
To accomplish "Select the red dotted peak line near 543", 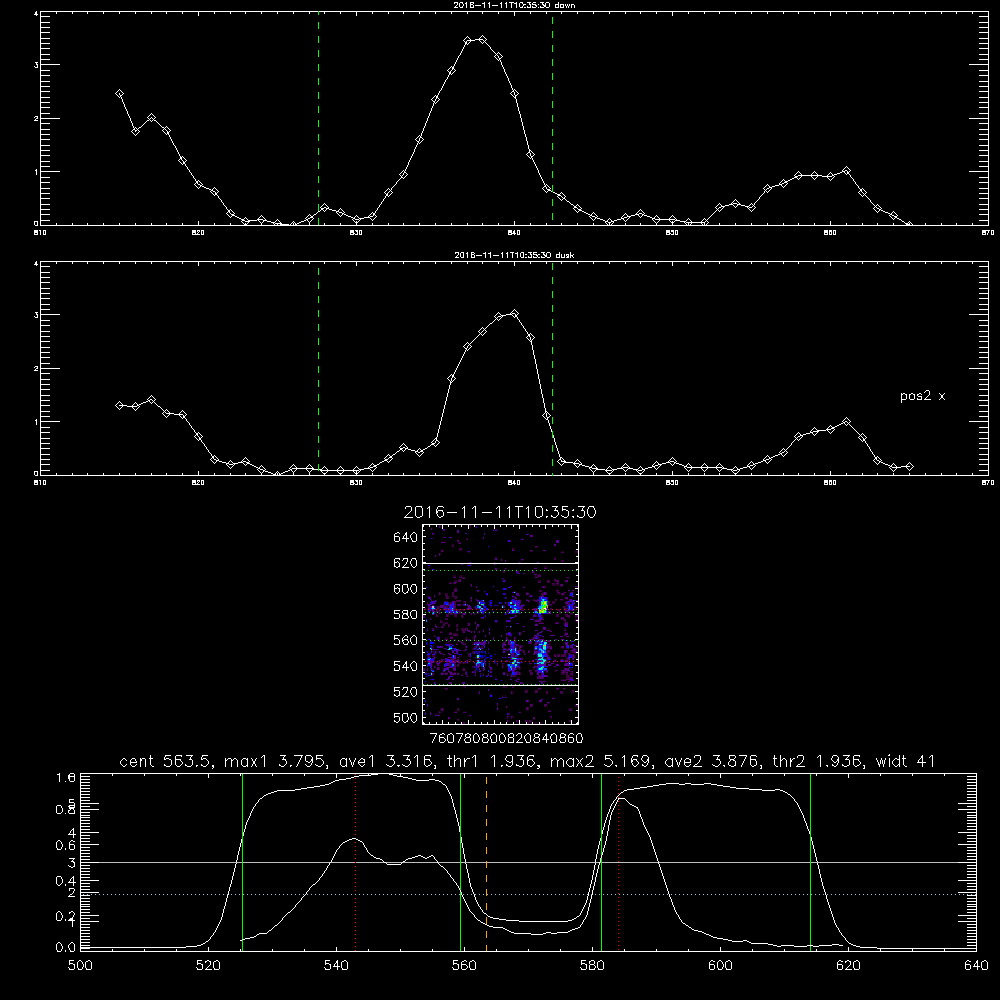I will (x=355, y=862).
